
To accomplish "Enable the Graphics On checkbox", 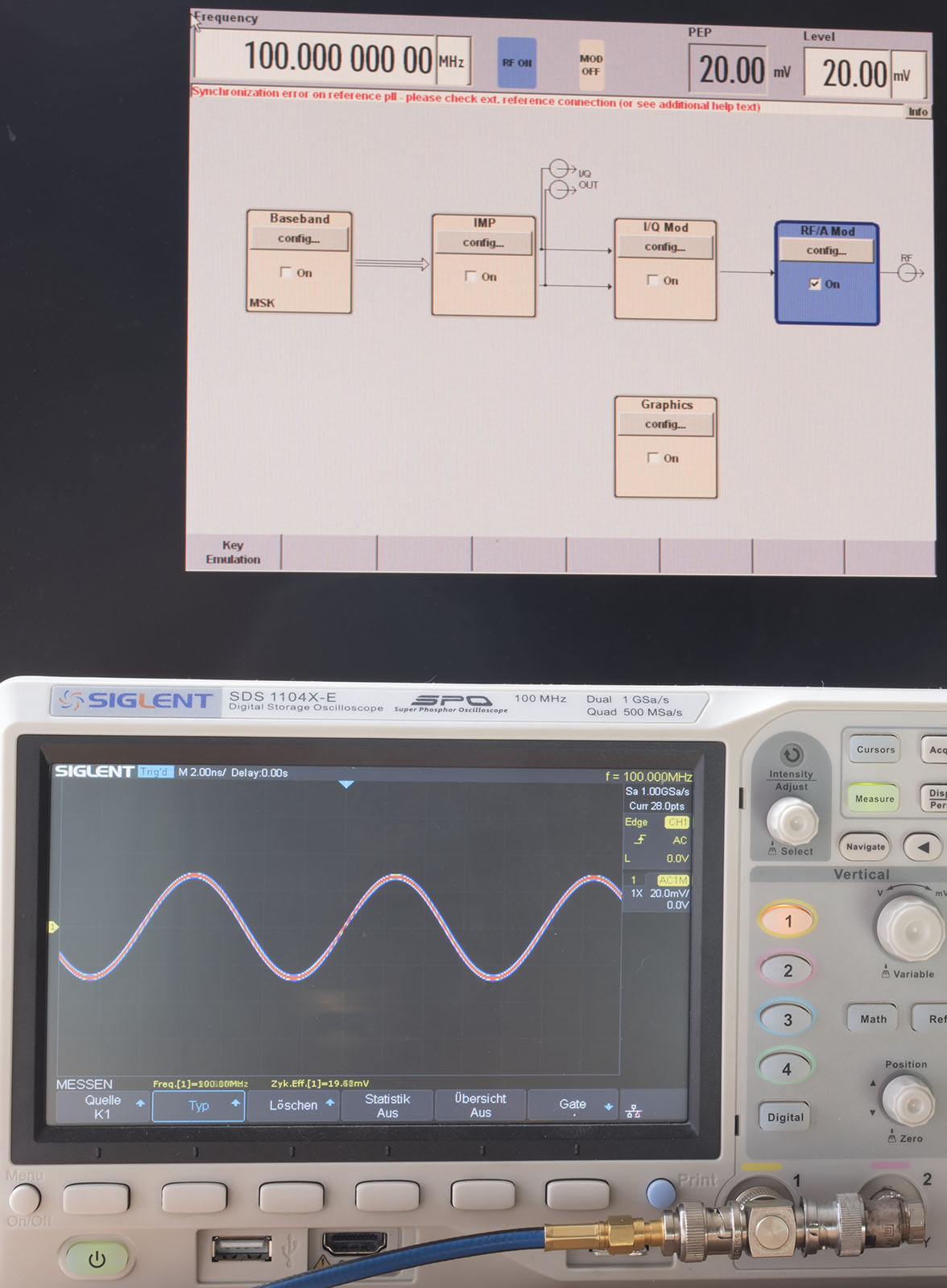I will tap(652, 457).
